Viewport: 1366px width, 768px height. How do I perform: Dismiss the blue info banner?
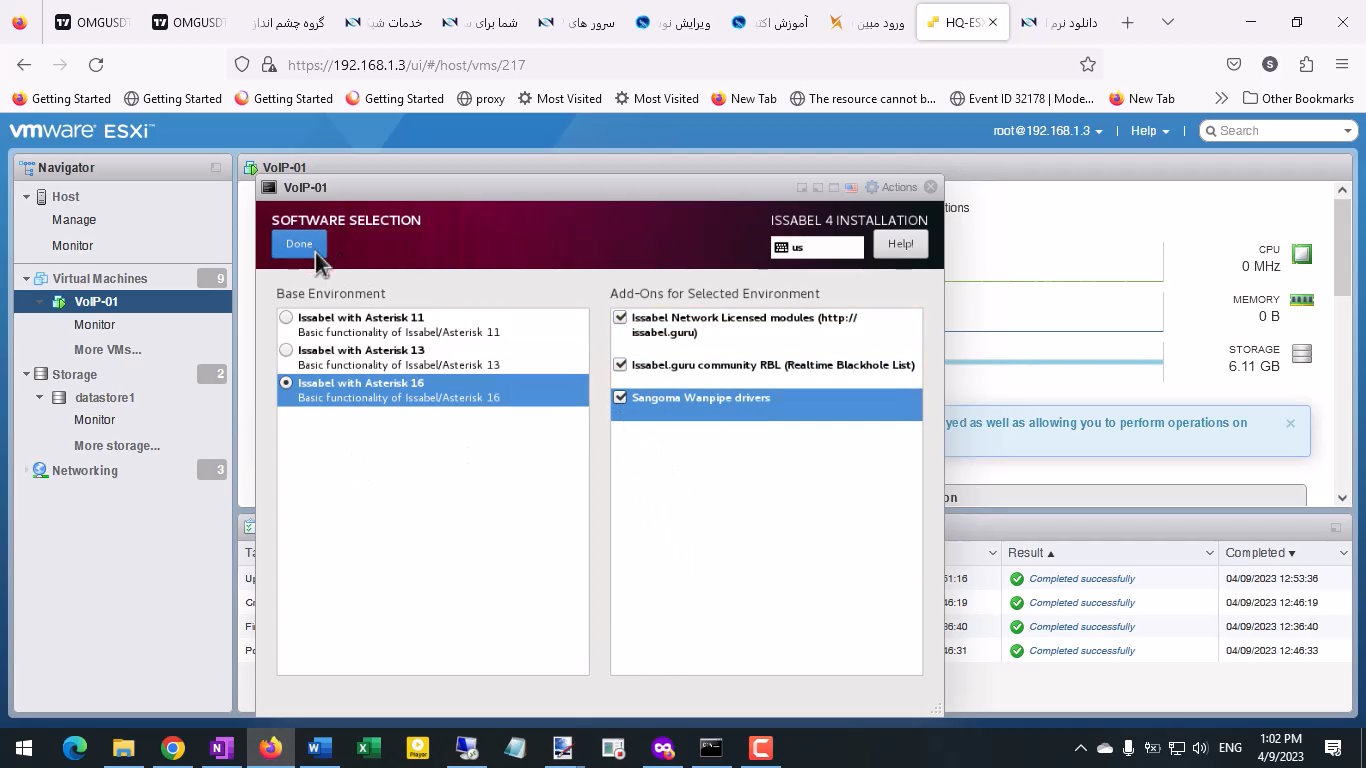(1290, 423)
